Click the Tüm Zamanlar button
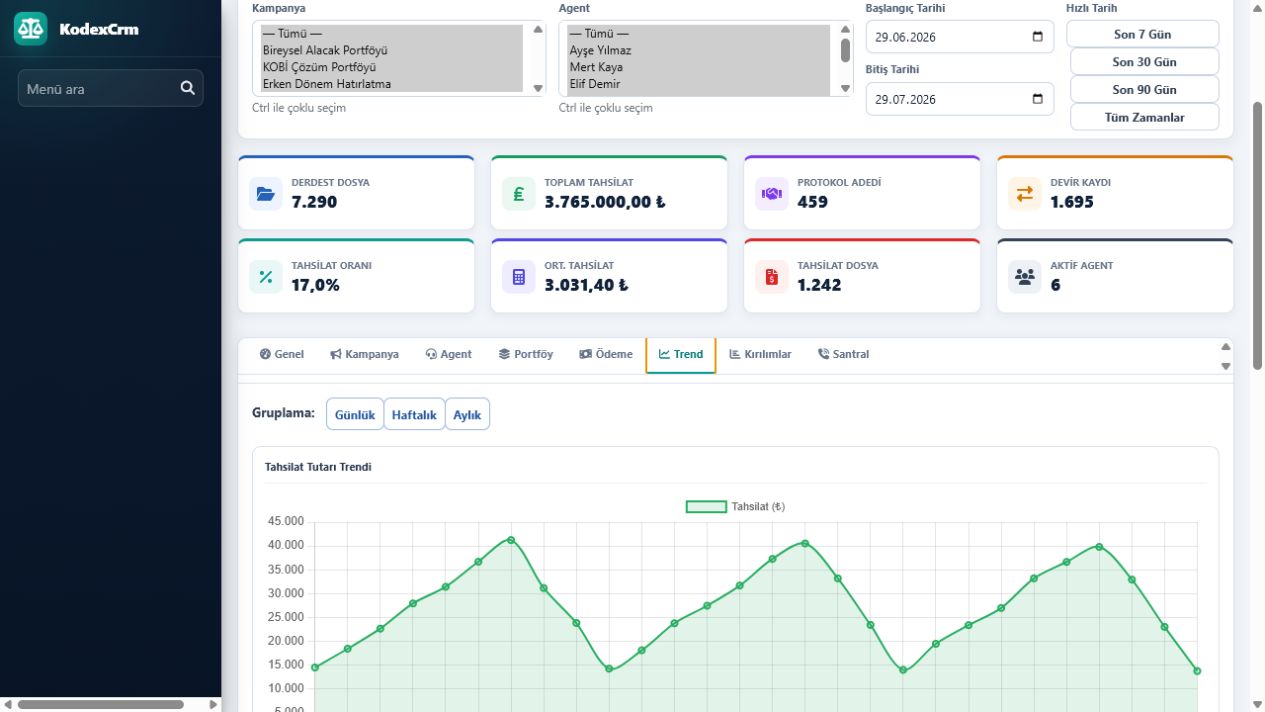This screenshot has height=712, width=1265. click(1144, 117)
